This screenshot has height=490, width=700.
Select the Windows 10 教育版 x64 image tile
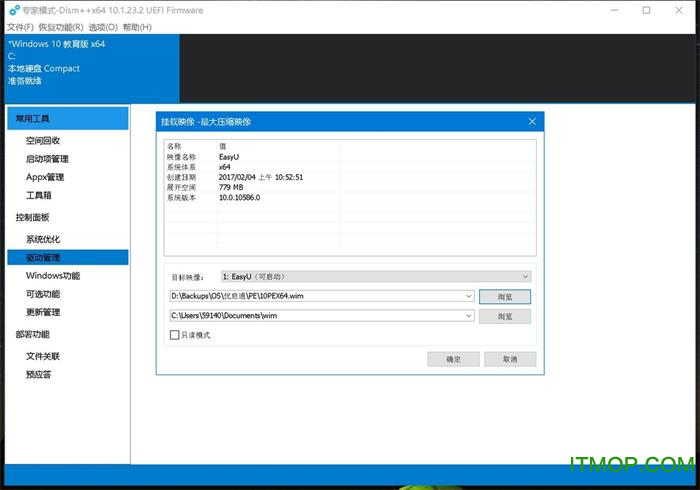point(92,68)
